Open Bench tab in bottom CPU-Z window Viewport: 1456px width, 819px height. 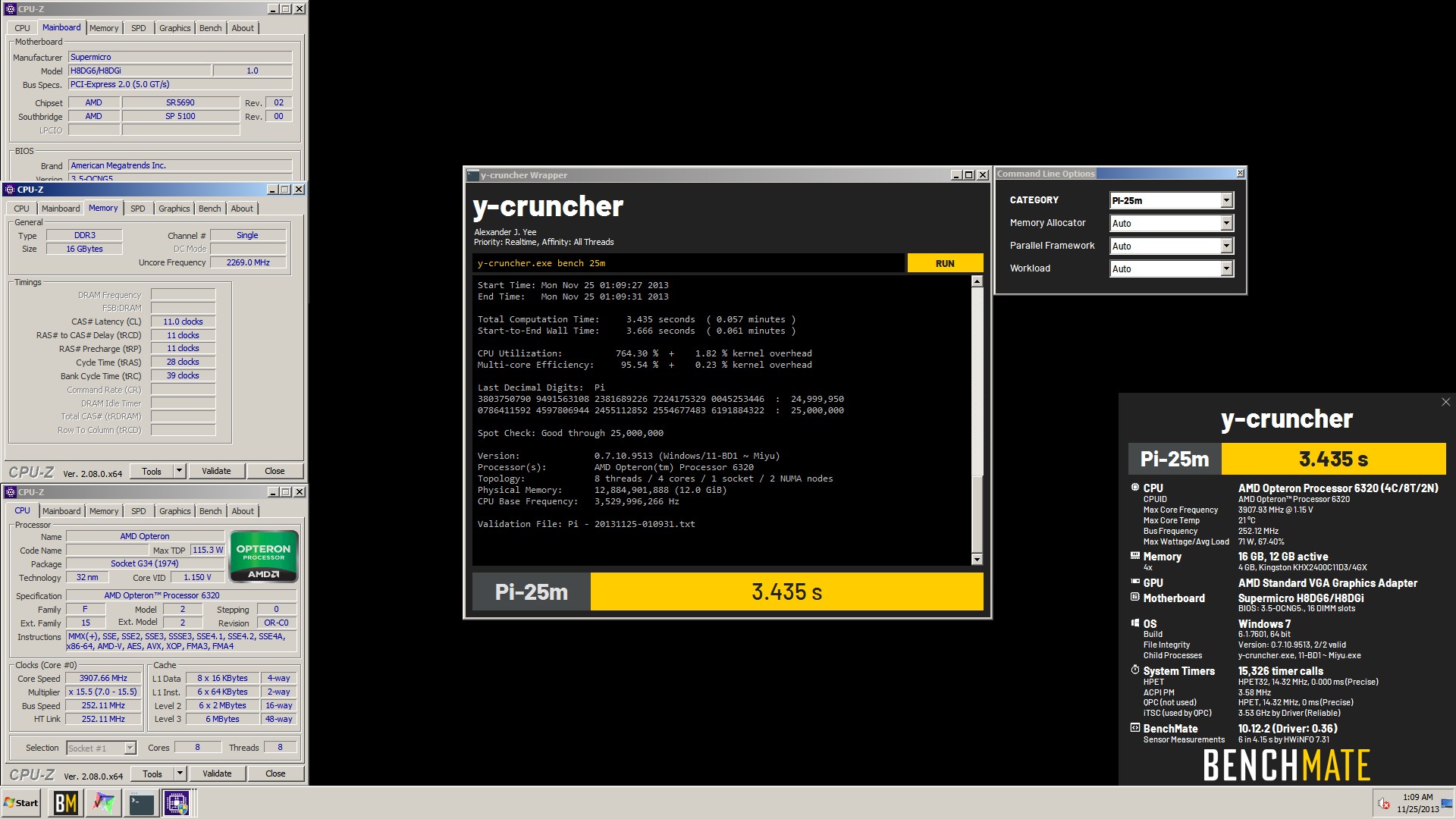tap(211, 511)
